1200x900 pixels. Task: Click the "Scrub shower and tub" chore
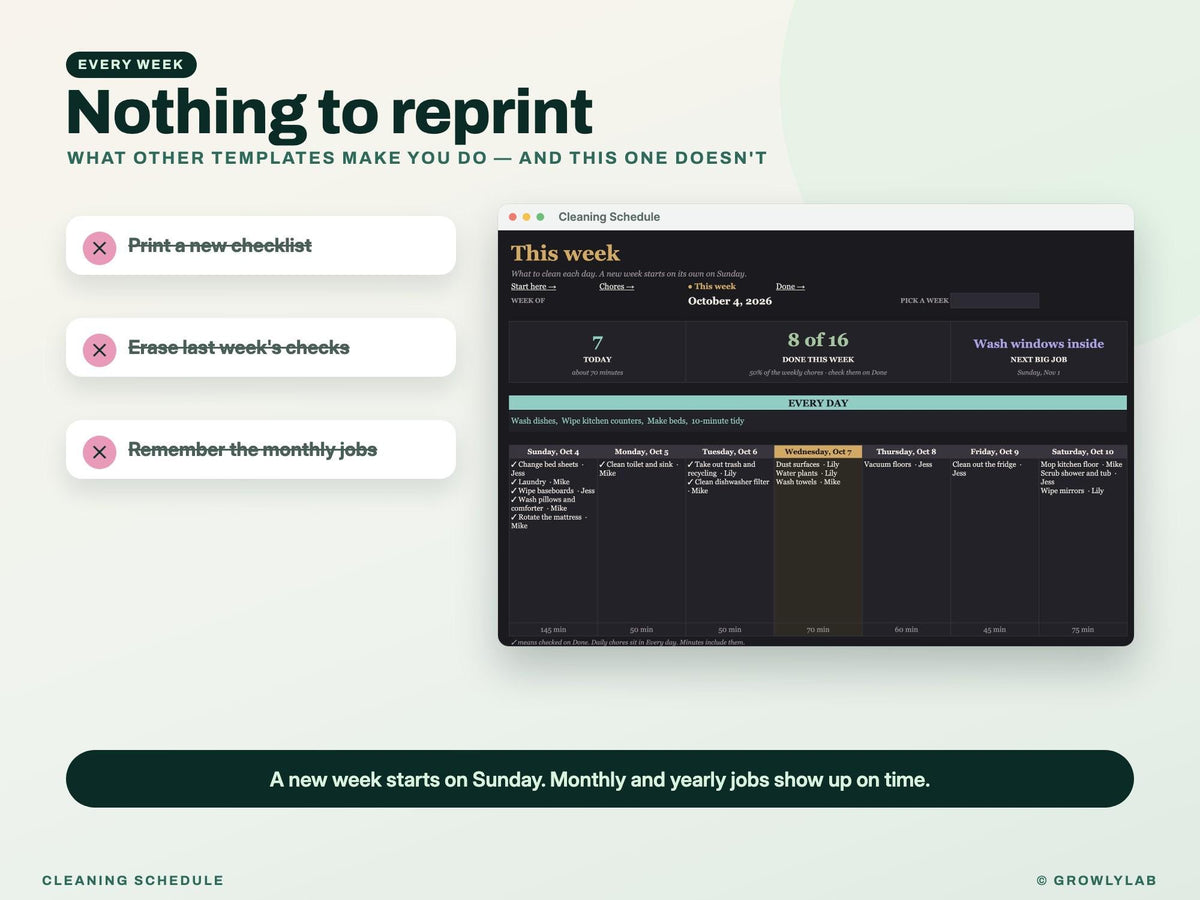click(x=1077, y=478)
